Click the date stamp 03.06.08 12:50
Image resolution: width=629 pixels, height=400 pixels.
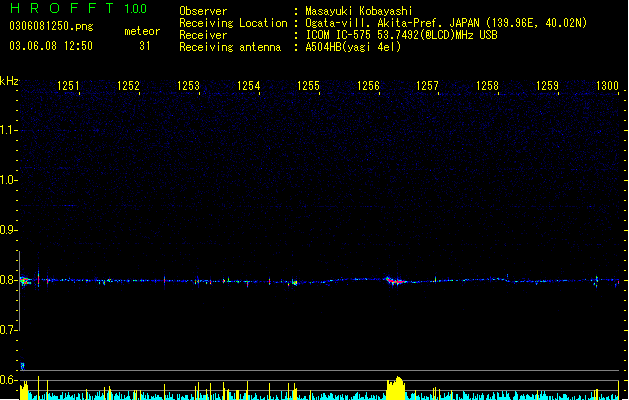click(x=51, y=46)
